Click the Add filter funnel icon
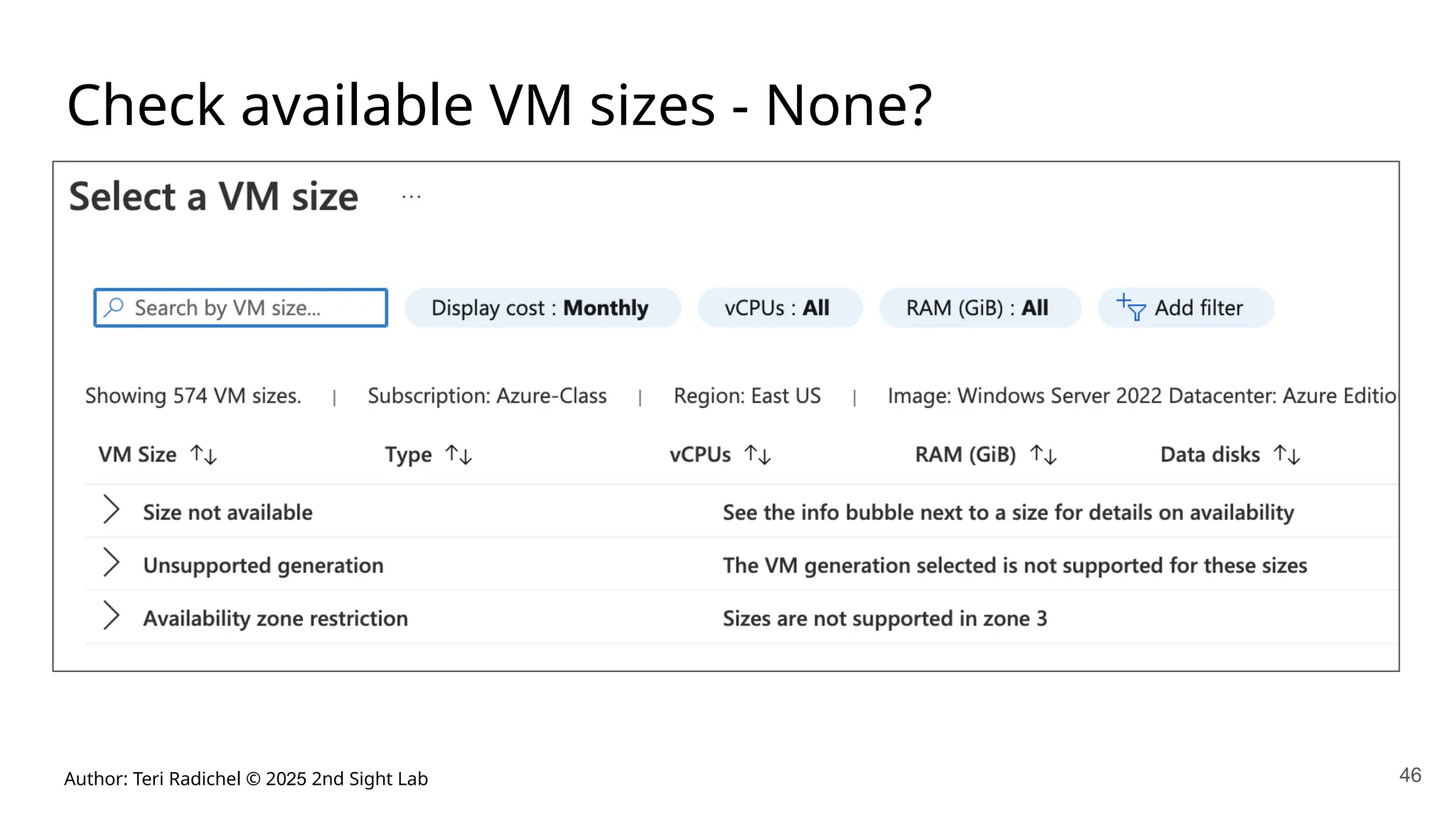The width and height of the screenshot is (1456, 819). point(1130,308)
